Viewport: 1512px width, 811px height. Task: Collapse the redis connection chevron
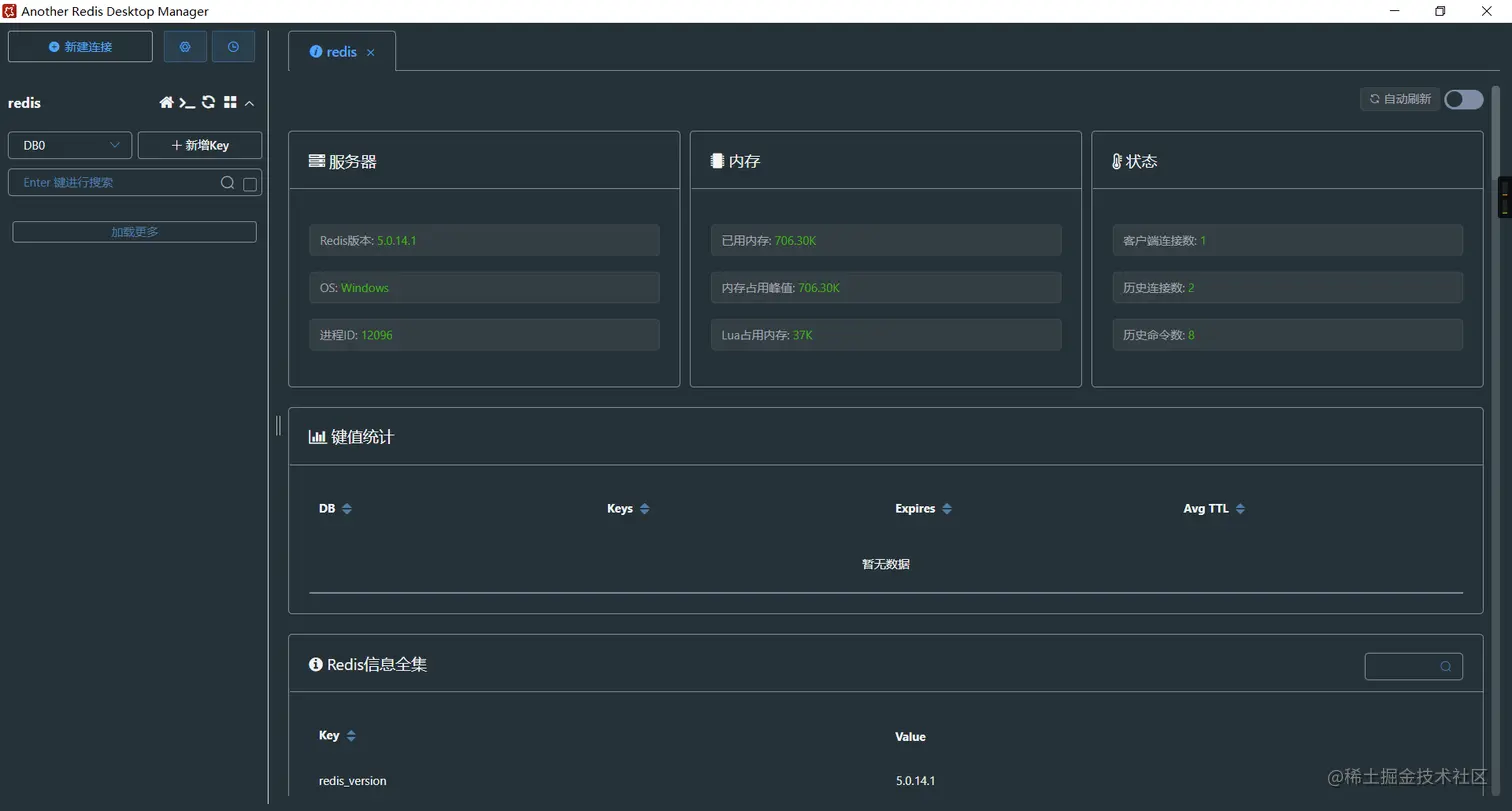[x=250, y=103]
